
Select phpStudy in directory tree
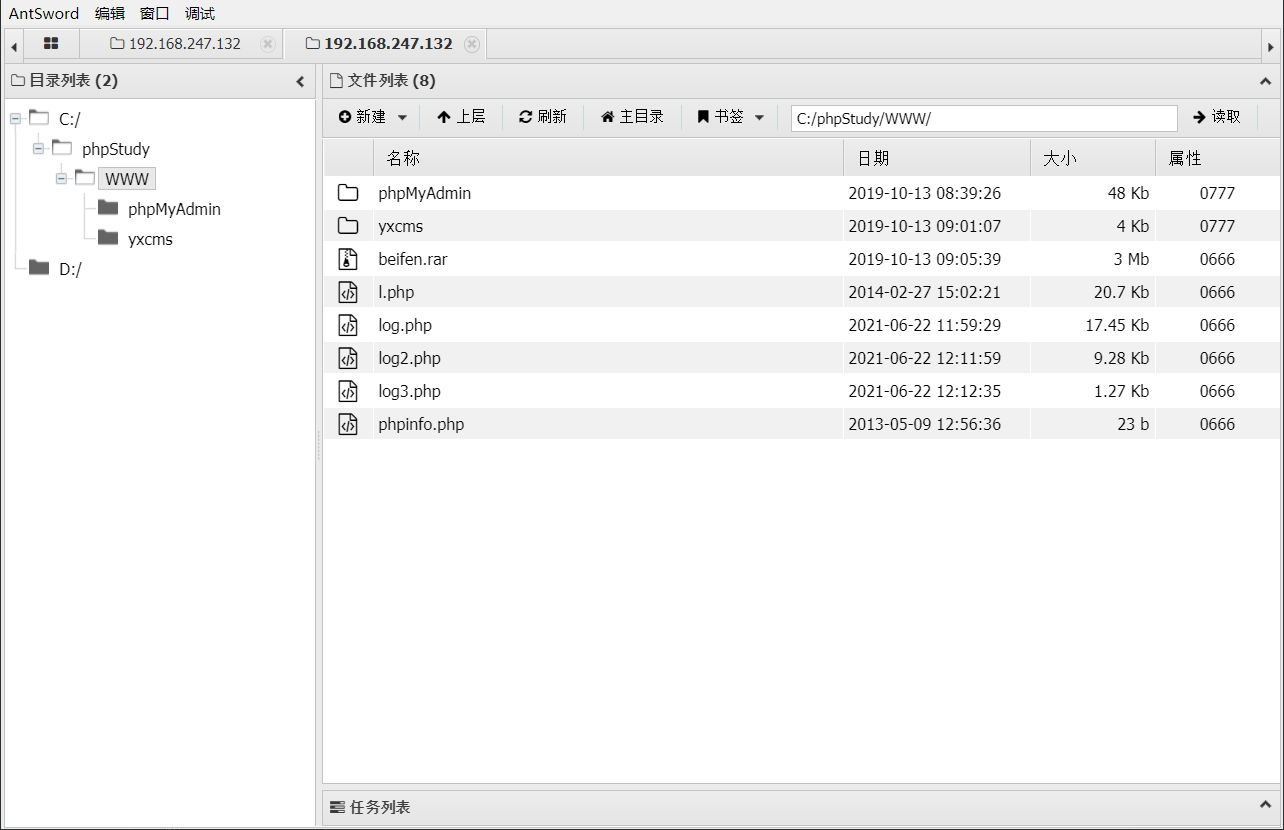click(x=116, y=149)
